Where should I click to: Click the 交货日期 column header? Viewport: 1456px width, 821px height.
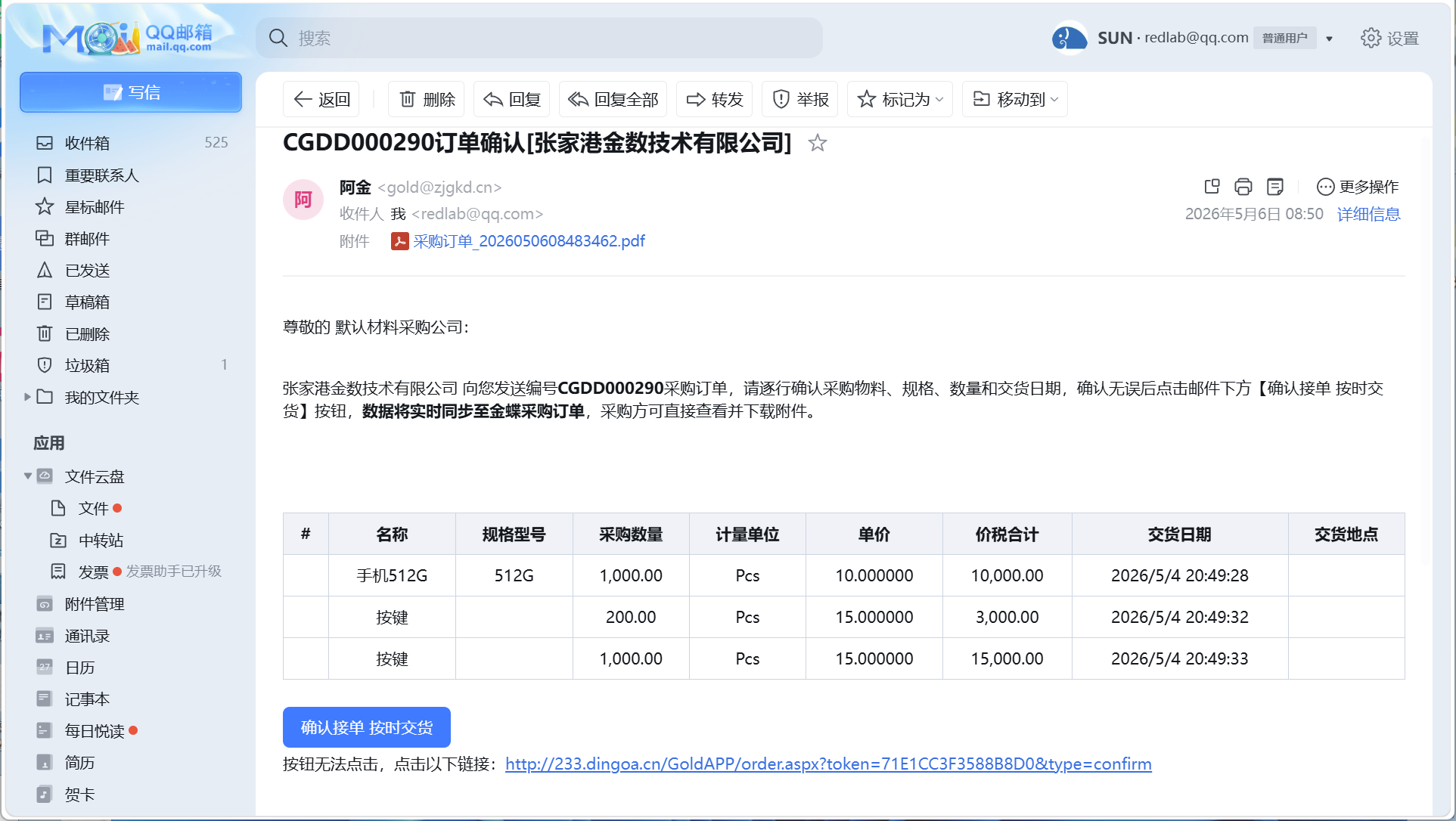[1179, 534]
